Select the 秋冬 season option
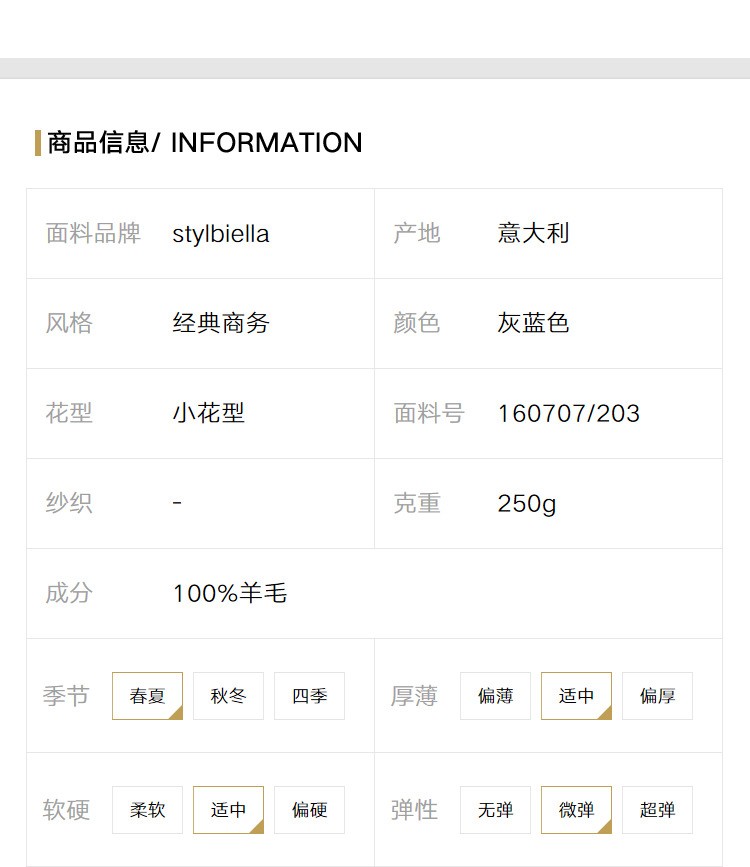 [x=228, y=696]
